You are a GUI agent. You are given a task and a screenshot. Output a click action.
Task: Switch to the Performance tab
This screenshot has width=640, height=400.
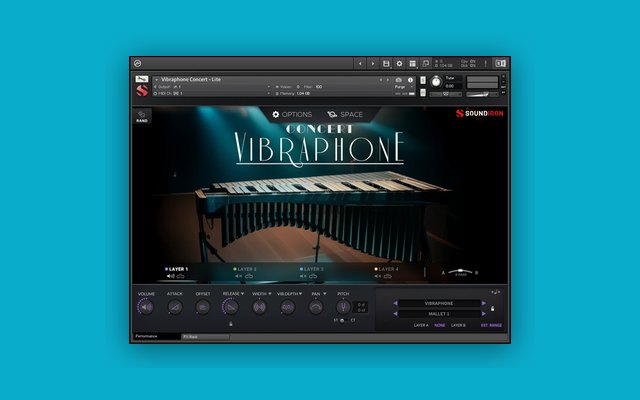coord(156,337)
